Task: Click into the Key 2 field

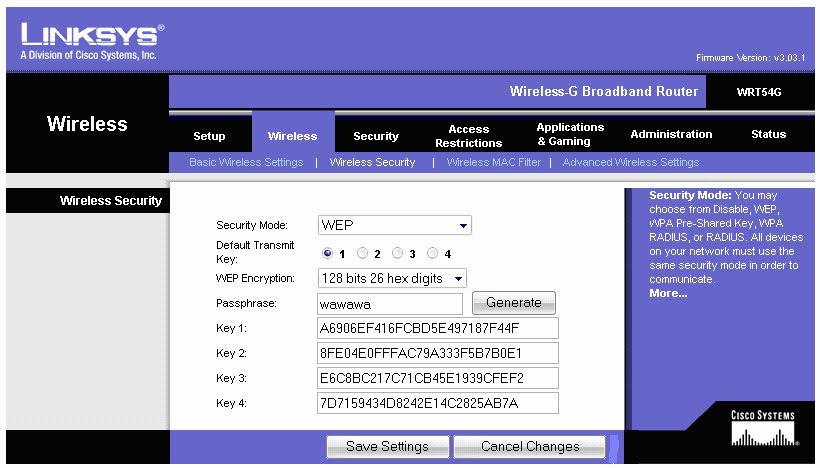Action: coord(438,353)
